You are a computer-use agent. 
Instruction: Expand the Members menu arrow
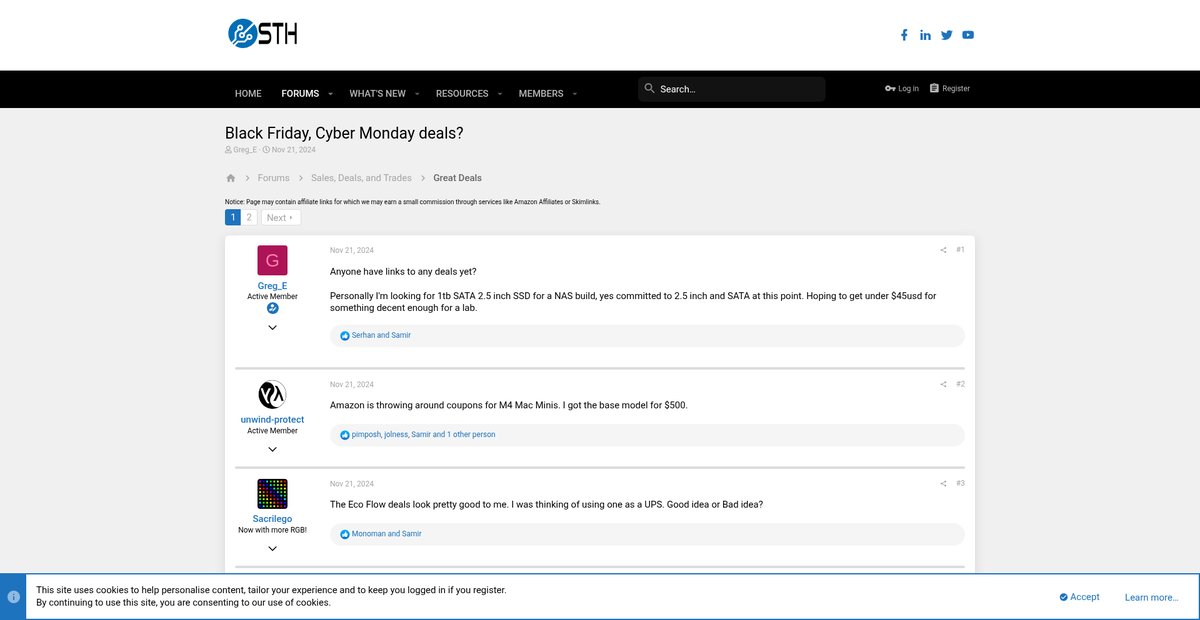pyautogui.click(x=574, y=94)
